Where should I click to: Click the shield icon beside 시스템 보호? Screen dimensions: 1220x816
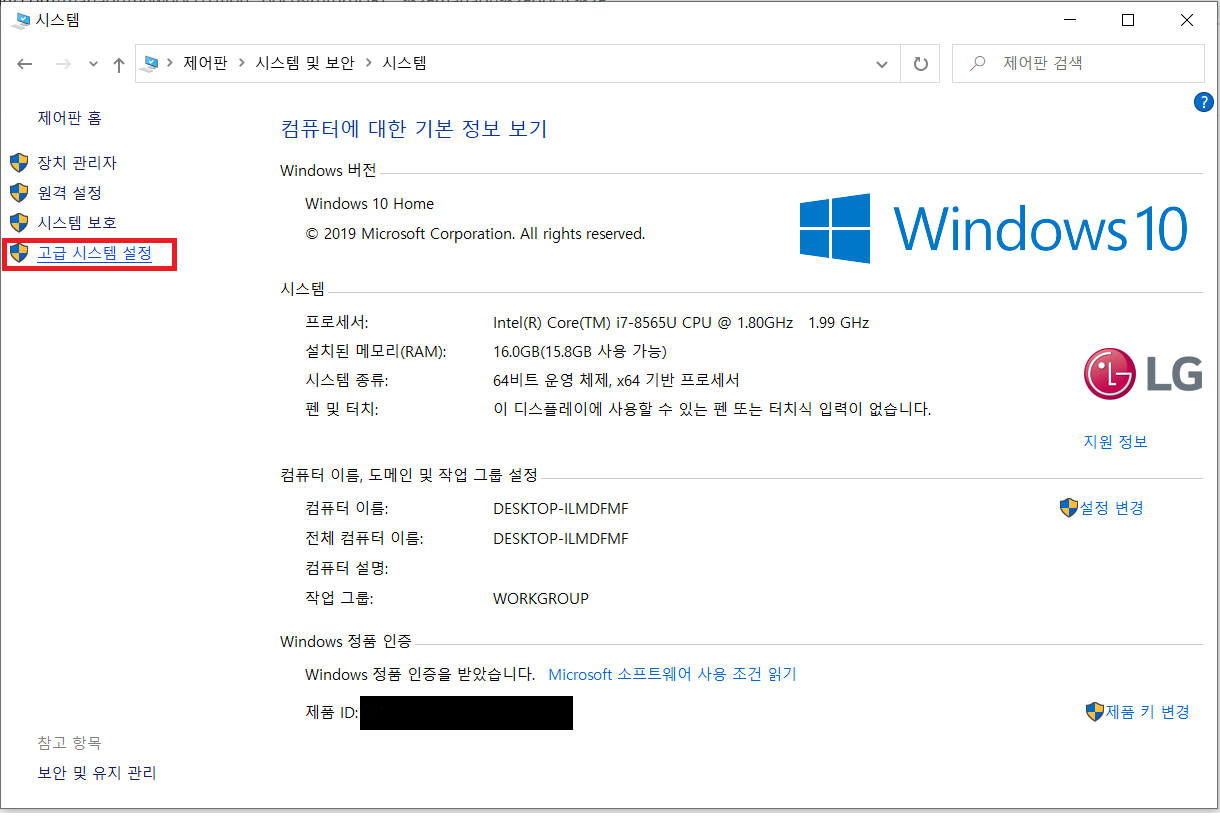click(x=18, y=222)
